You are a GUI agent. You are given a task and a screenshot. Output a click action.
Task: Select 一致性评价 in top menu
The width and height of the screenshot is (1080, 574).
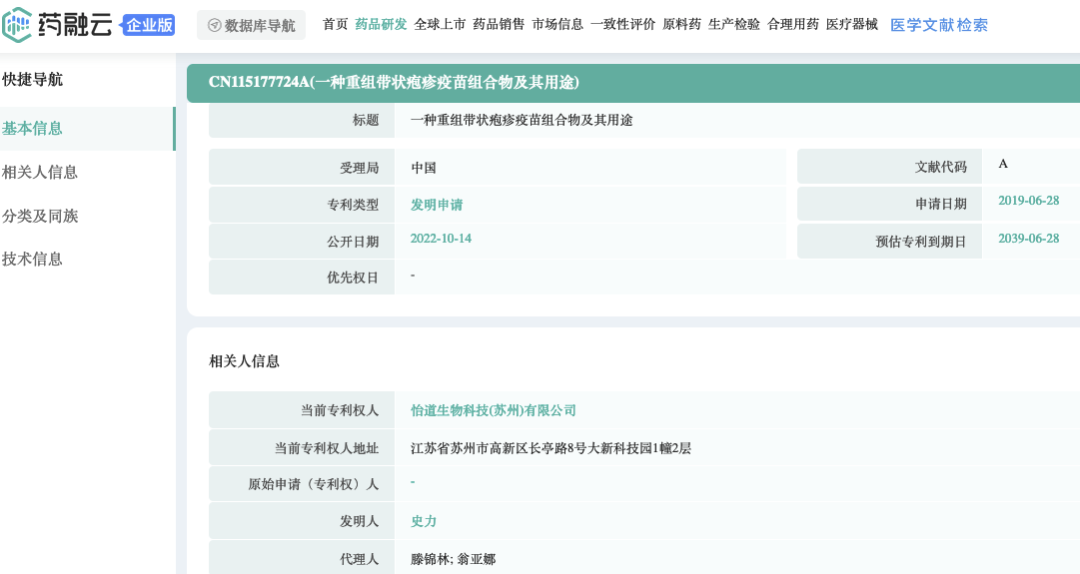[623, 25]
